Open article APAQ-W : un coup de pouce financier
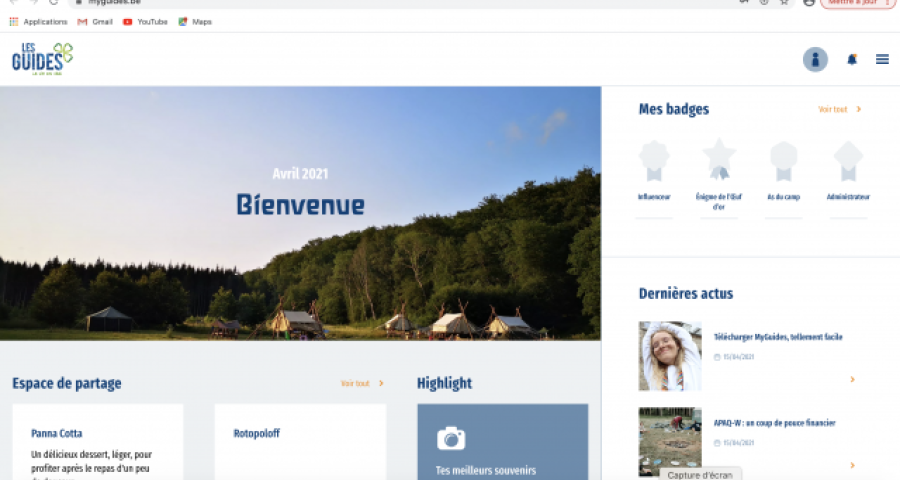 (x=774, y=423)
